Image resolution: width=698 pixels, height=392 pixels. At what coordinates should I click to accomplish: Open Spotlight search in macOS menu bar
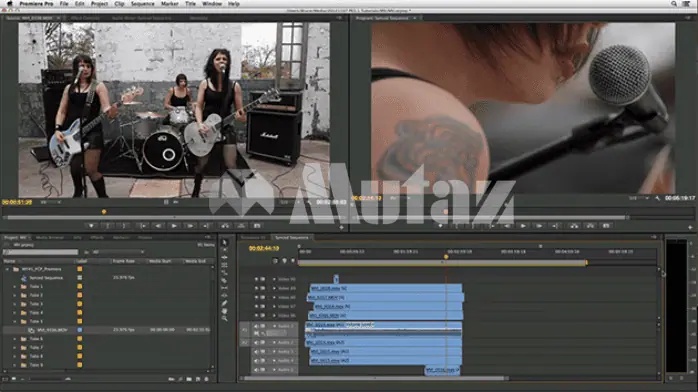[x=674, y=4]
